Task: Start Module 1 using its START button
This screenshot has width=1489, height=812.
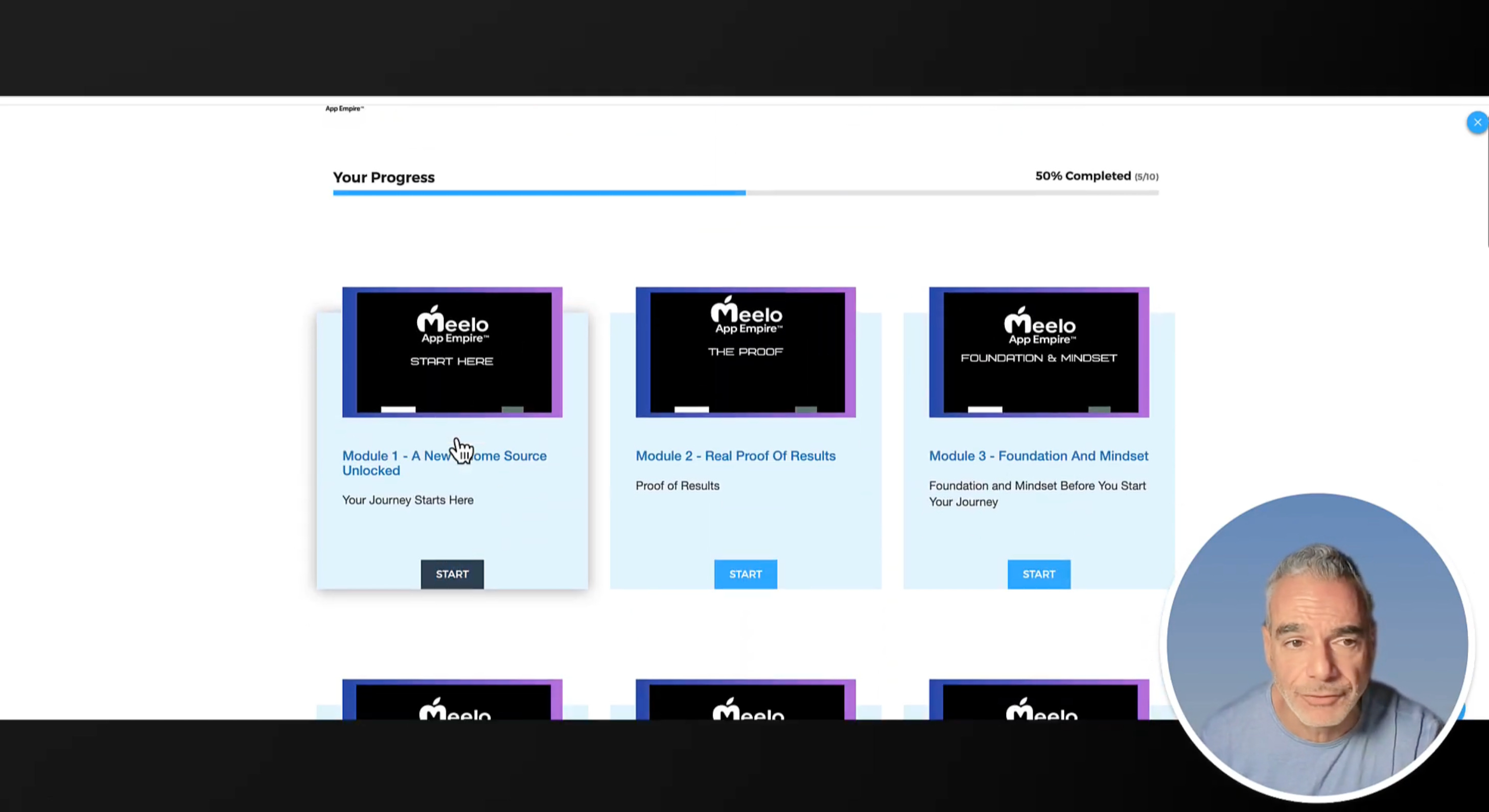Action: coord(452,574)
